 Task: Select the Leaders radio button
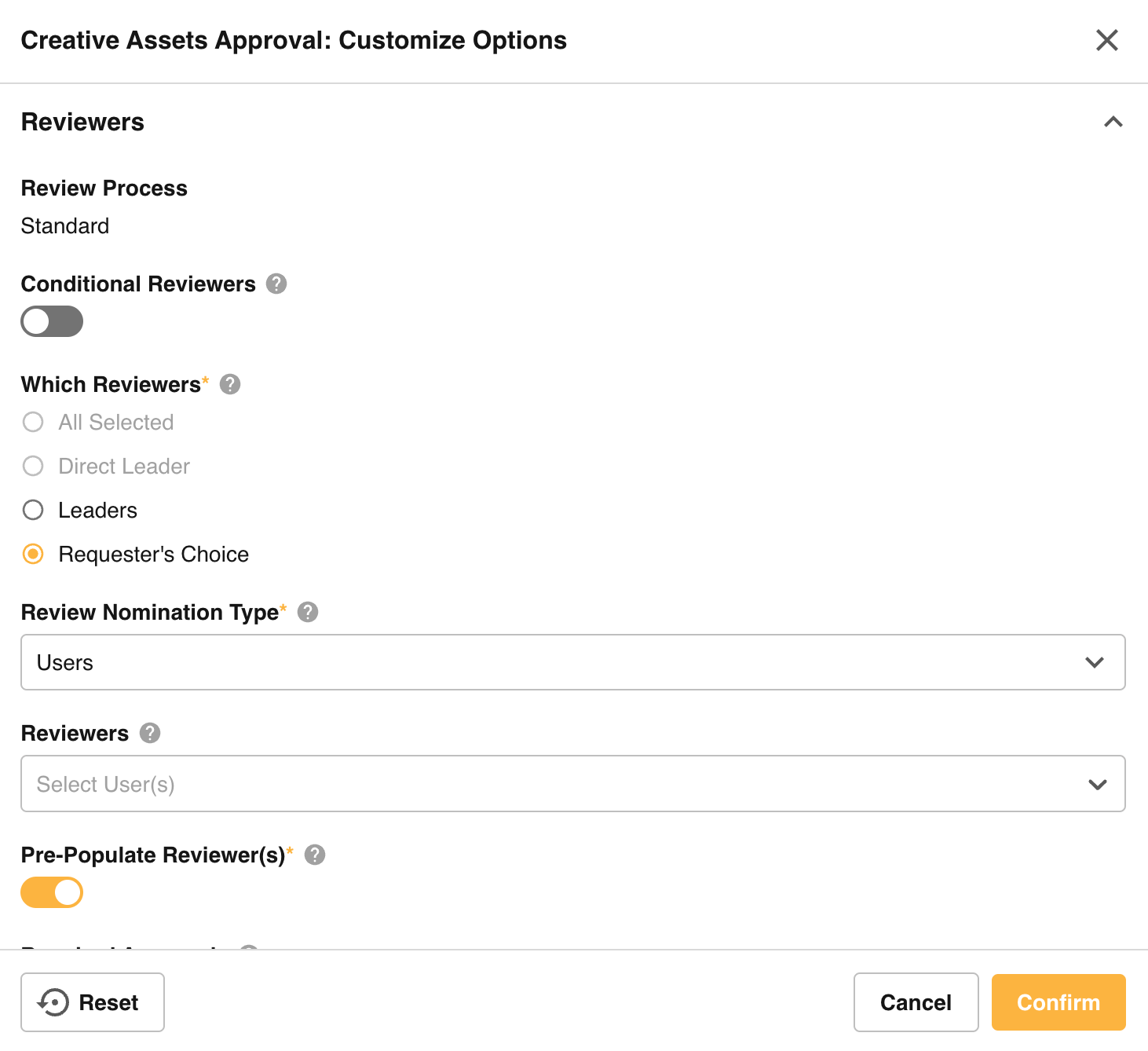[33, 510]
